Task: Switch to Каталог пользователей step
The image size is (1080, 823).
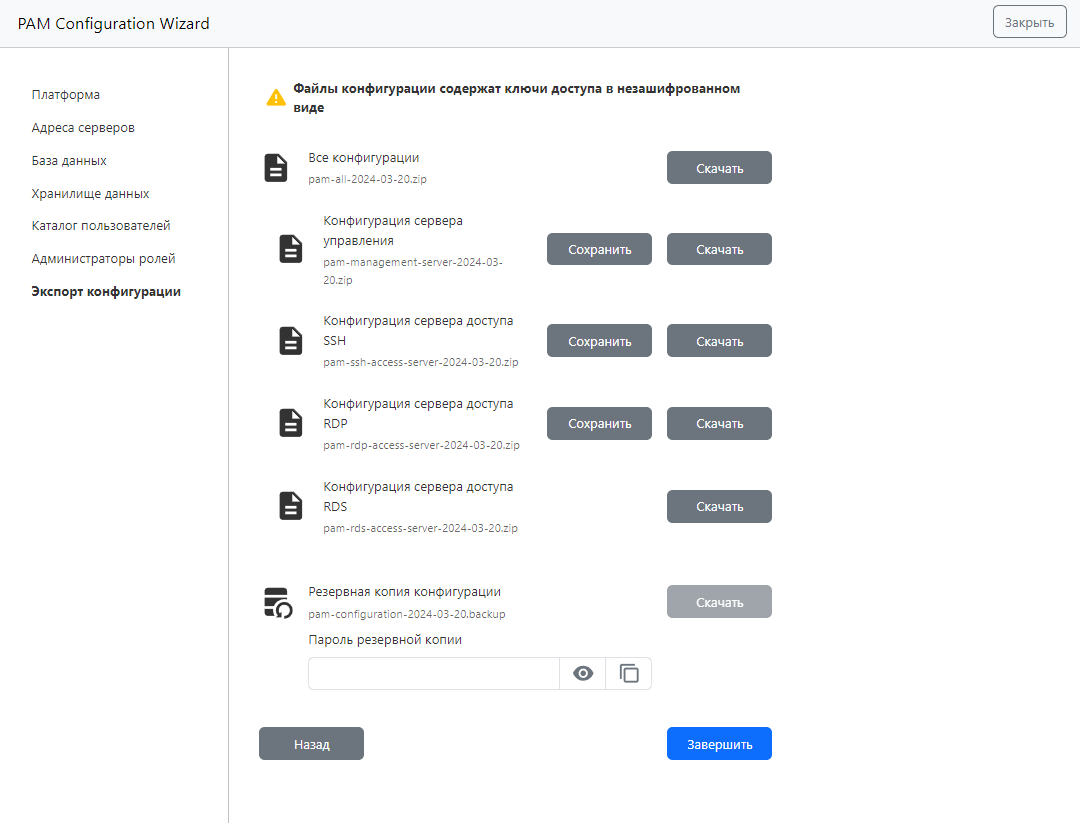Action: pyautogui.click(x=101, y=226)
